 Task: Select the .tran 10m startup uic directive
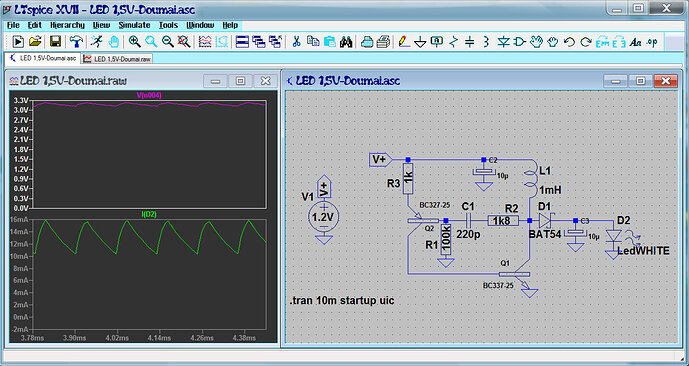point(342,301)
